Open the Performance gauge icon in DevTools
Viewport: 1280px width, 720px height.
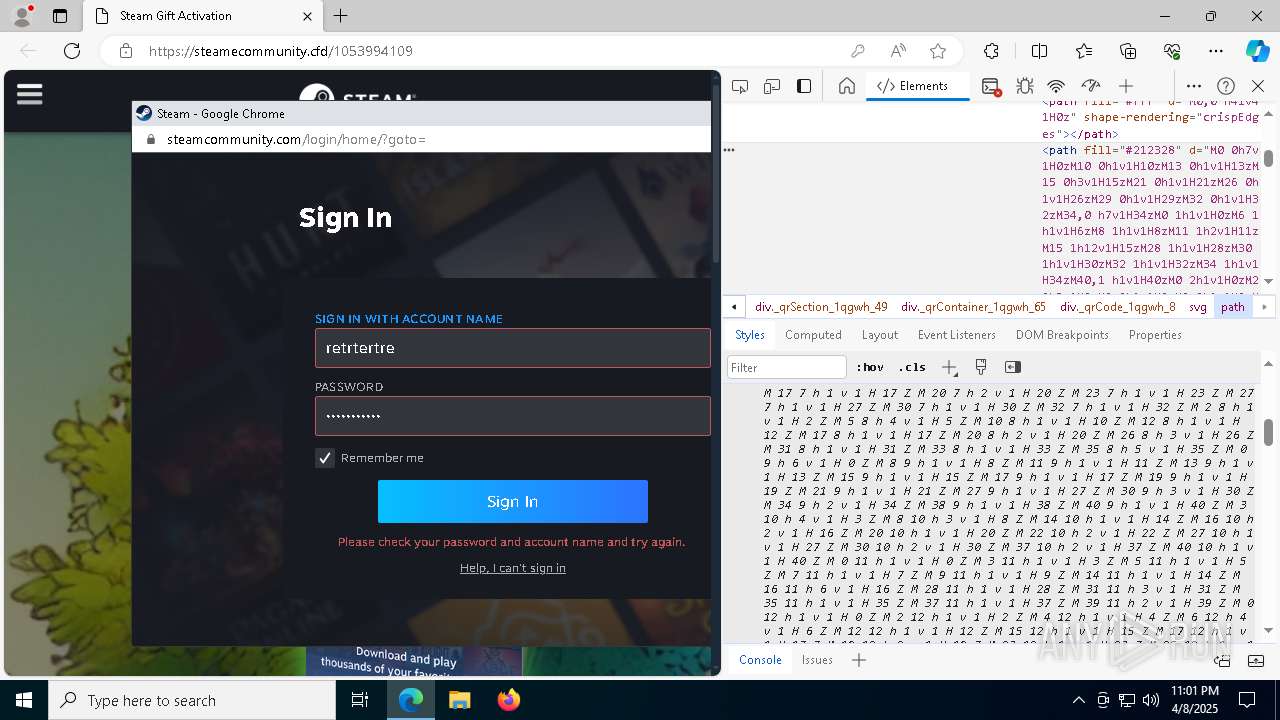pyautogui.click(x=1091, y=86)
